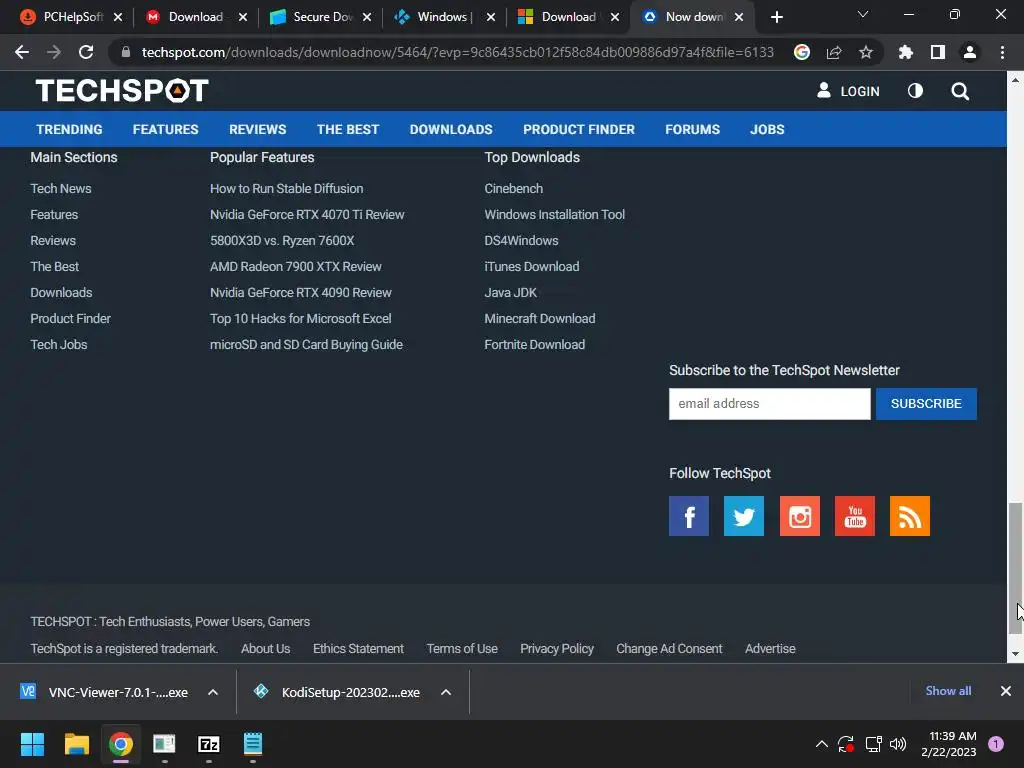This screenshot has width=1024, height=768.
Task: Open TechSpot's Facebook page icon
Action: (689, 516)
